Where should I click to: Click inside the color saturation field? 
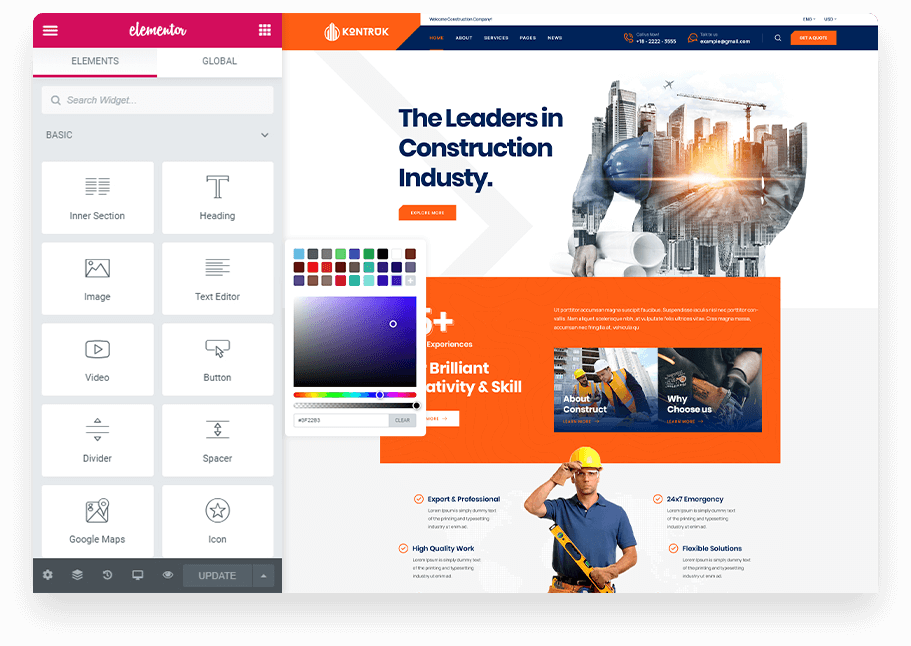point(354,342)
